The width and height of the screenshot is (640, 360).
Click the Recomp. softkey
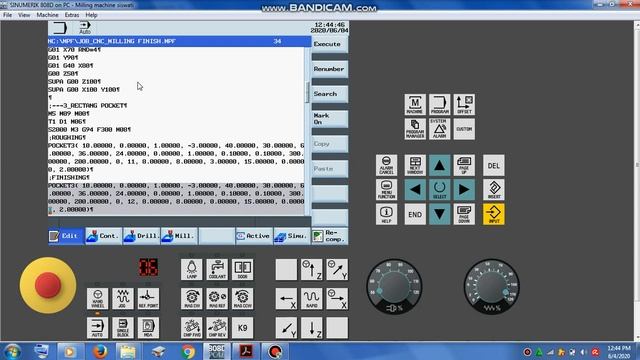click(330, 236)
